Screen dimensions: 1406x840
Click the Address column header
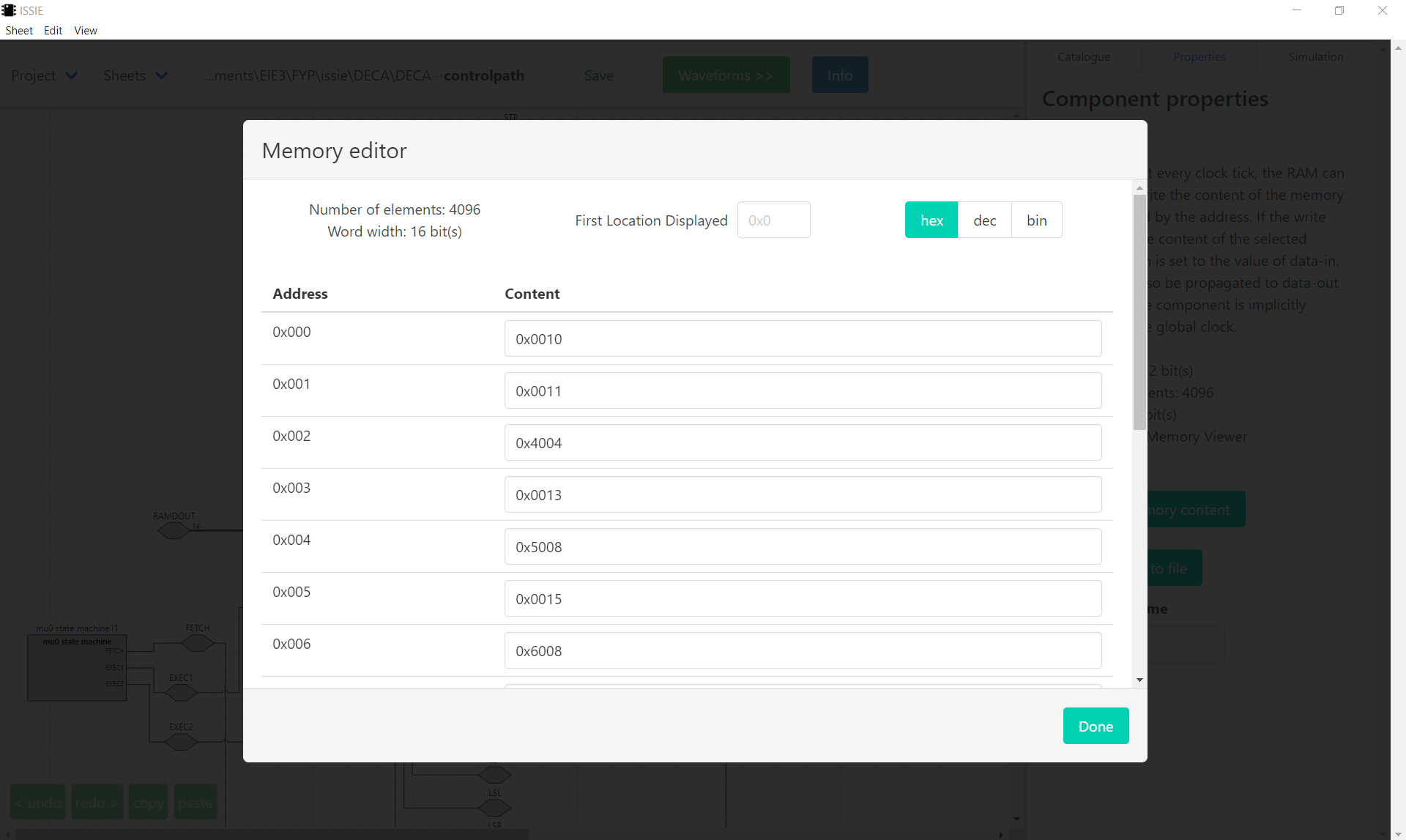pos(300,294)
